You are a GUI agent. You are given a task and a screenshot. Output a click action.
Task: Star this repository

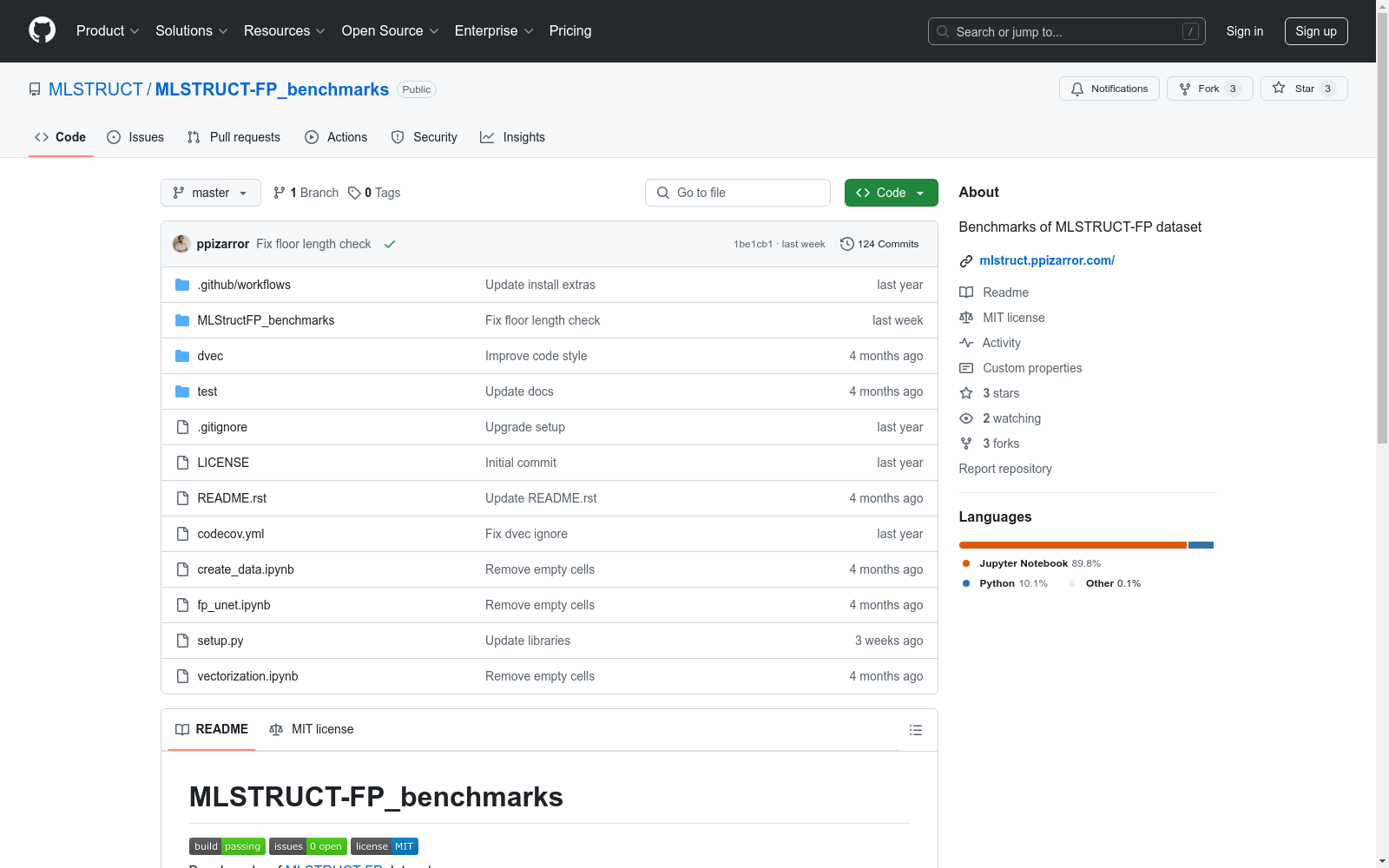[x=1303, y=89]
